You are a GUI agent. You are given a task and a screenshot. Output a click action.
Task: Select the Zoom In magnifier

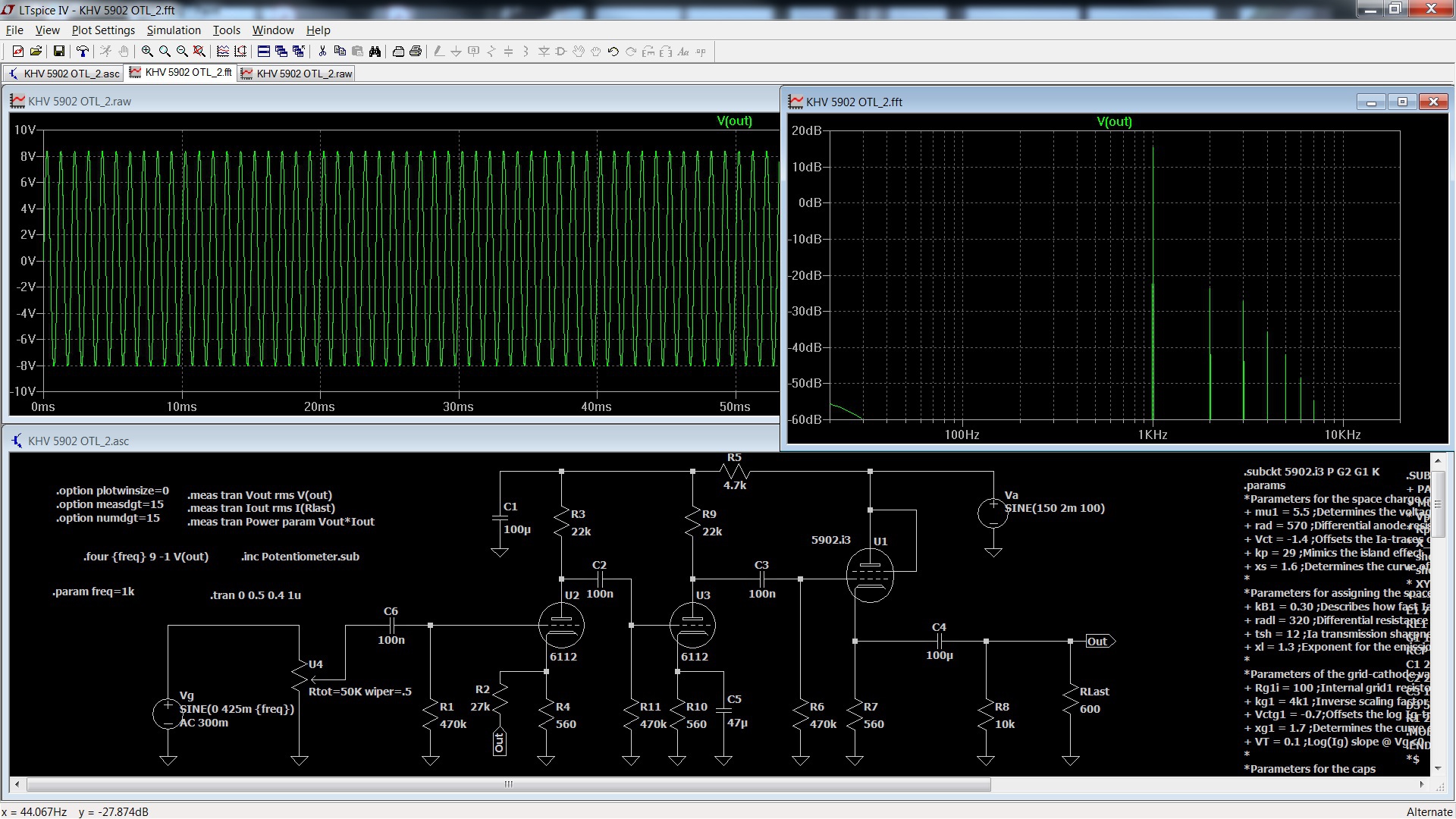[147, 52]
